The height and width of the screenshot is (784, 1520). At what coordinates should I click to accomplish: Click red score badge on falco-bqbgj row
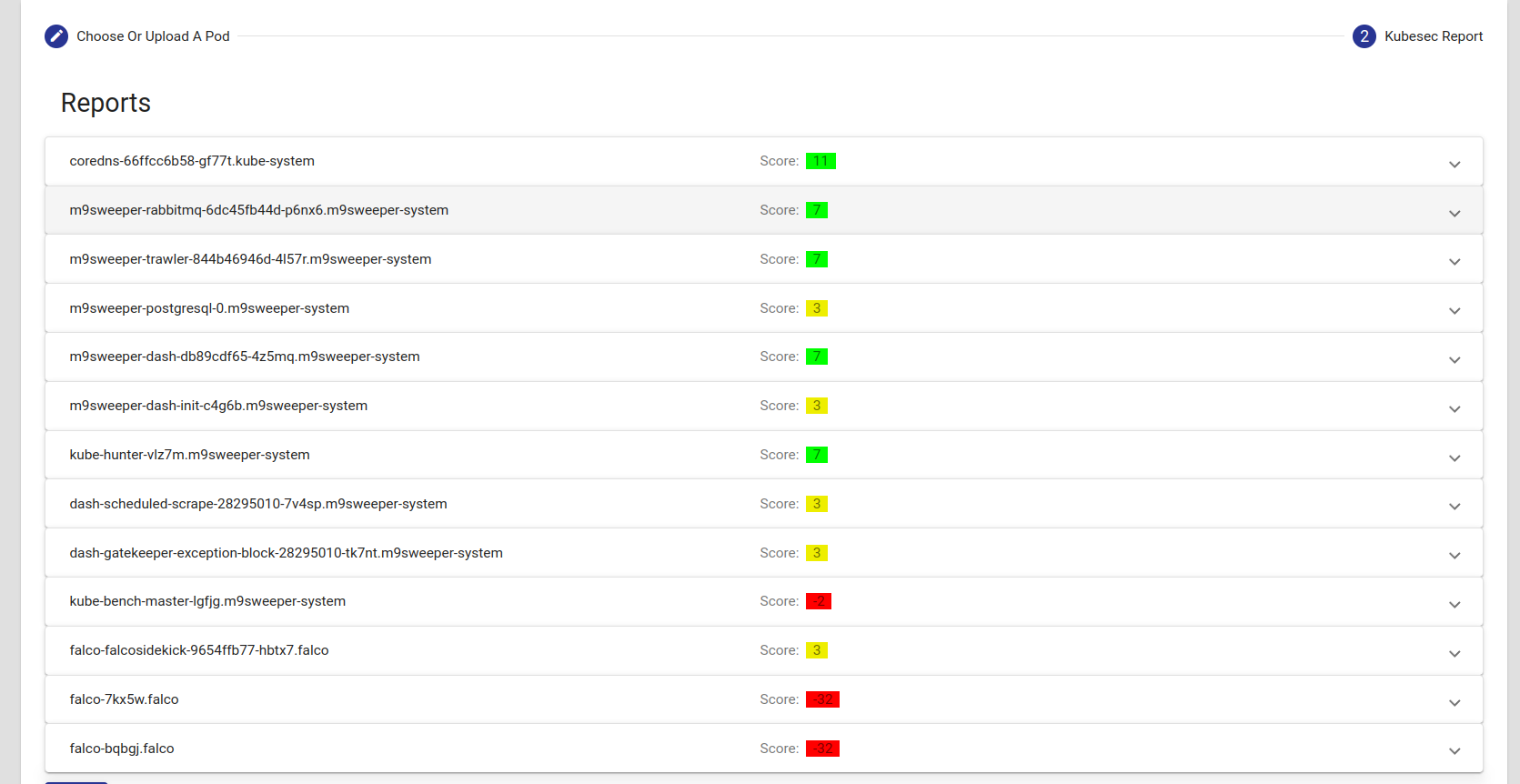click(822, 749)
